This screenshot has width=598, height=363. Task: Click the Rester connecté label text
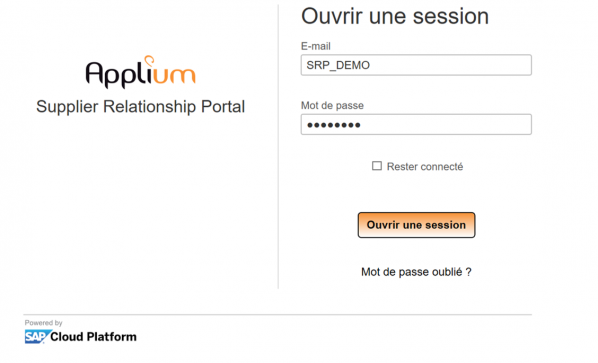tap(425, 167)
